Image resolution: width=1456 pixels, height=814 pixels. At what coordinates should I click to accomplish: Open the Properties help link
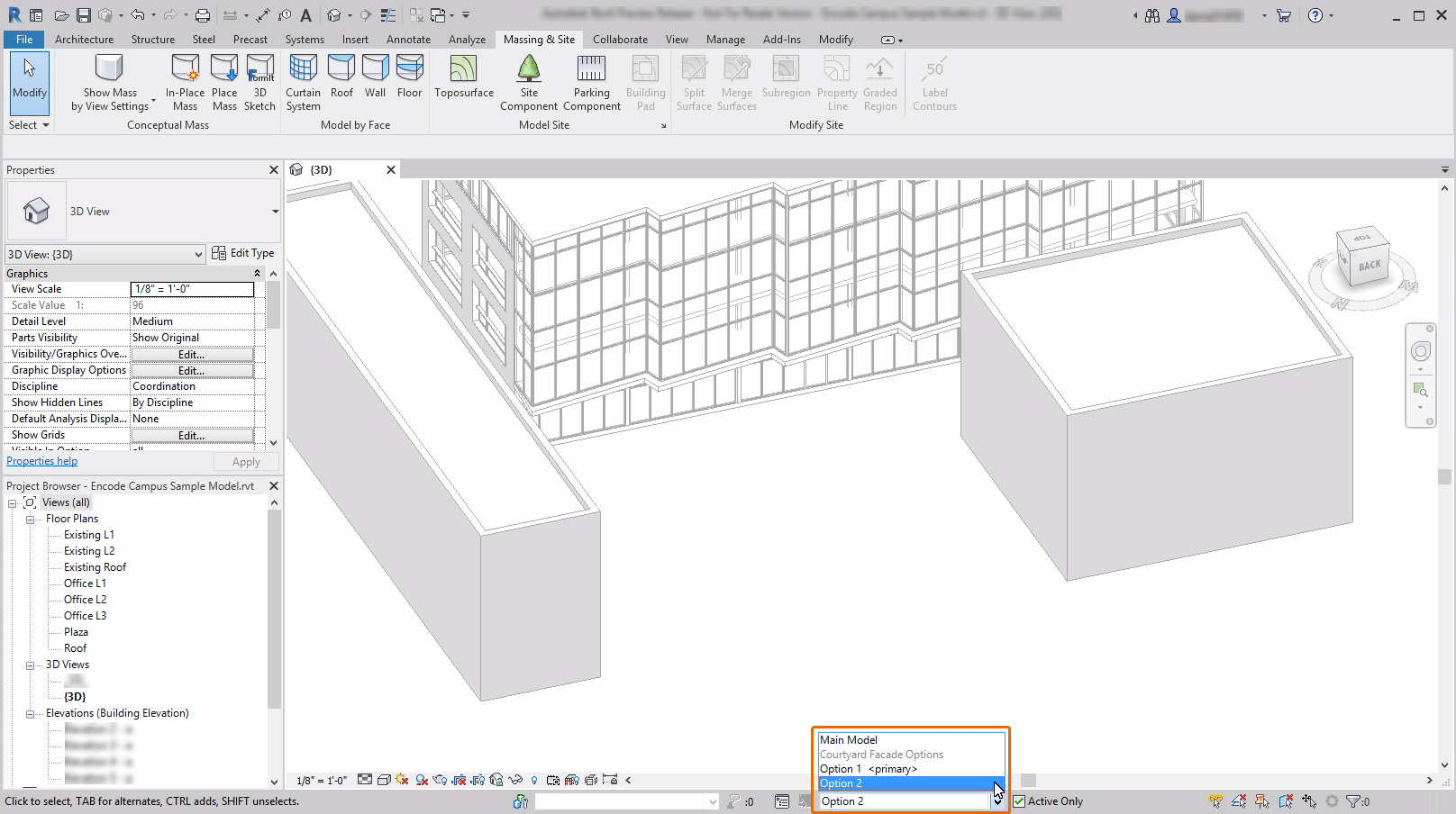click(42, 461)
